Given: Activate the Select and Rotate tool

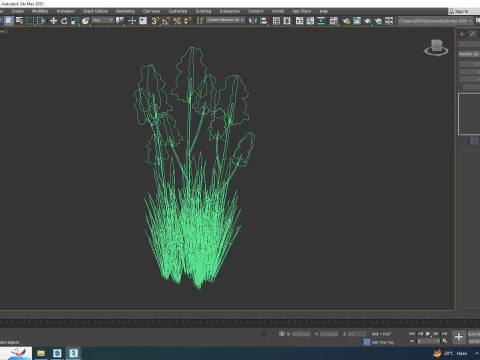Looking at the screenshot, I should tap(64, 21).
